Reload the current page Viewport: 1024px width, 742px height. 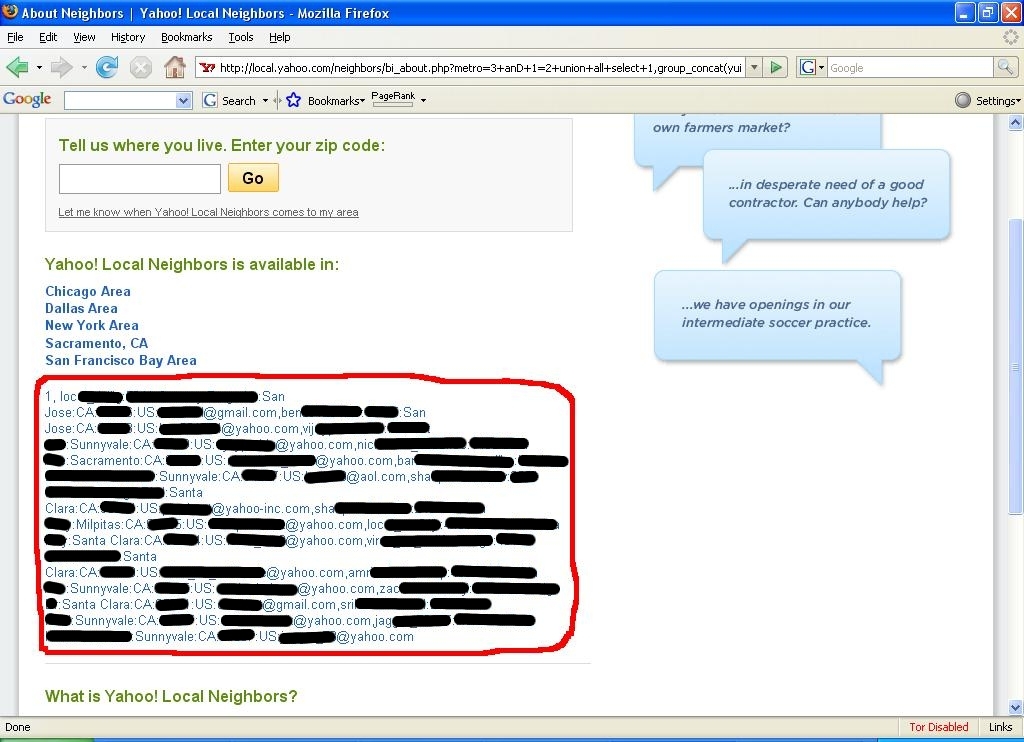pyautogui.click(x=106, y=67)
